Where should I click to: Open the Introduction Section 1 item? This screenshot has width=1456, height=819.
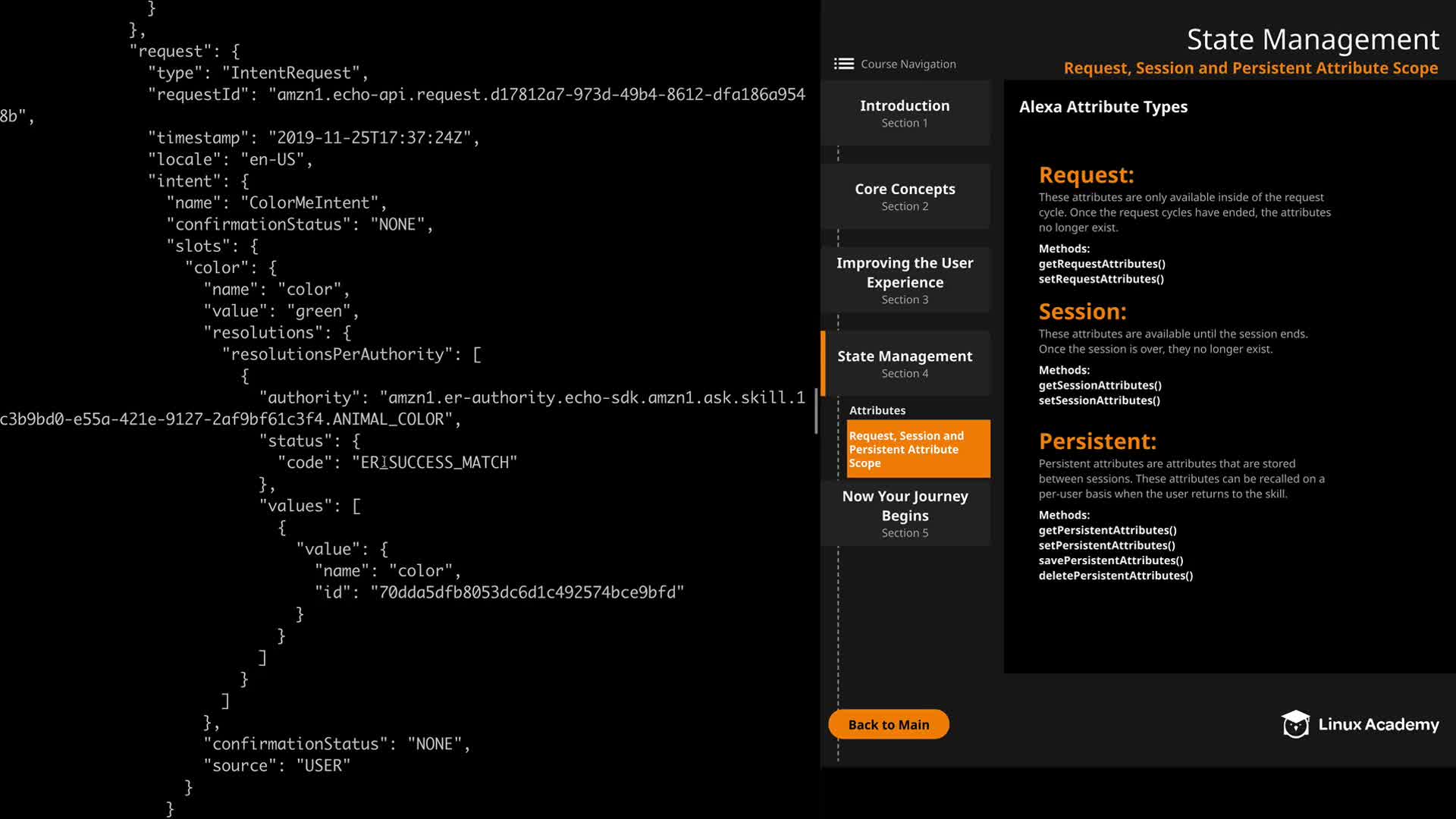tap(905, 113)
